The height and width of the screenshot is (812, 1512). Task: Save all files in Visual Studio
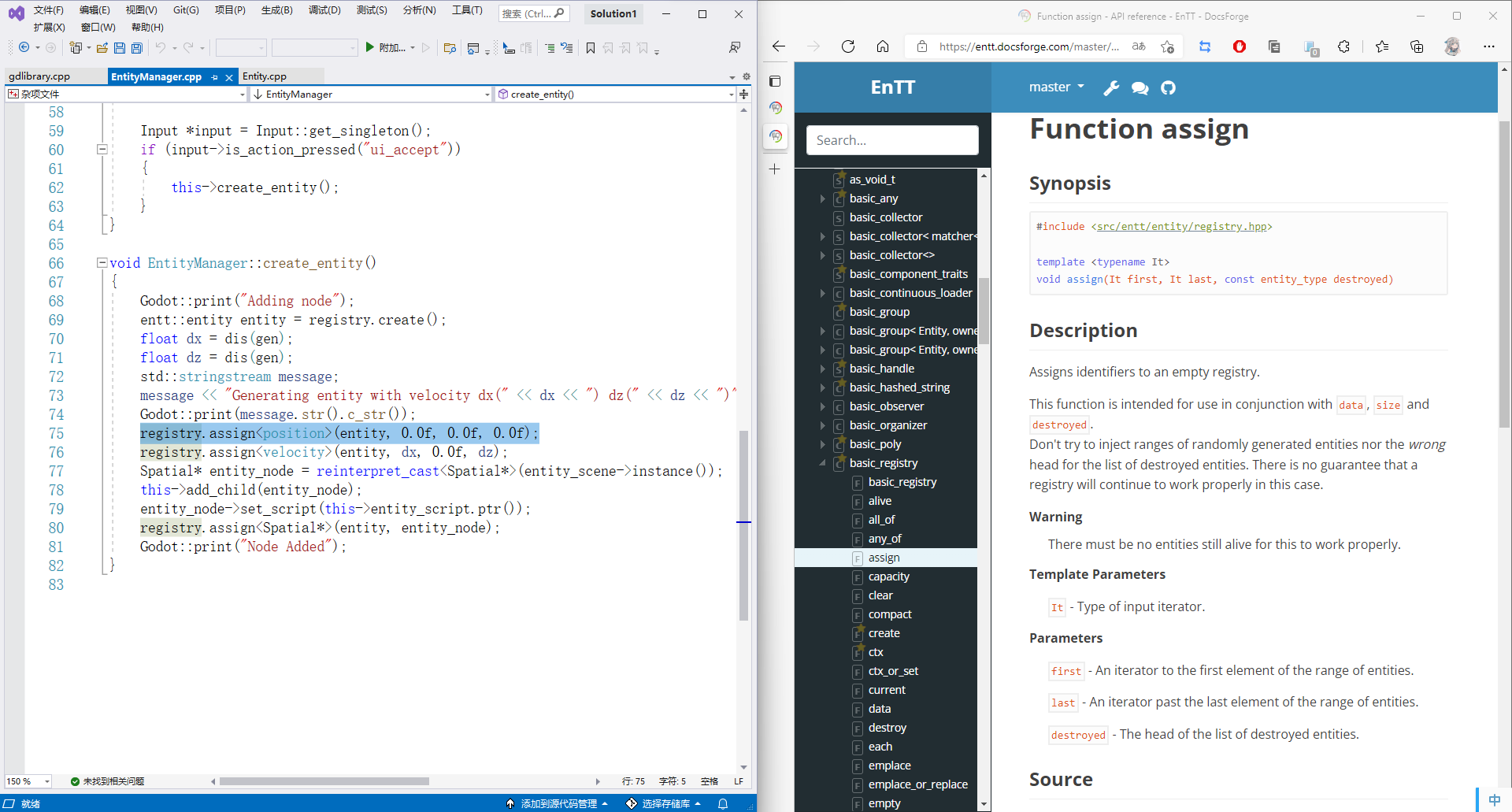pyautogui.click(x=137, y=48)
